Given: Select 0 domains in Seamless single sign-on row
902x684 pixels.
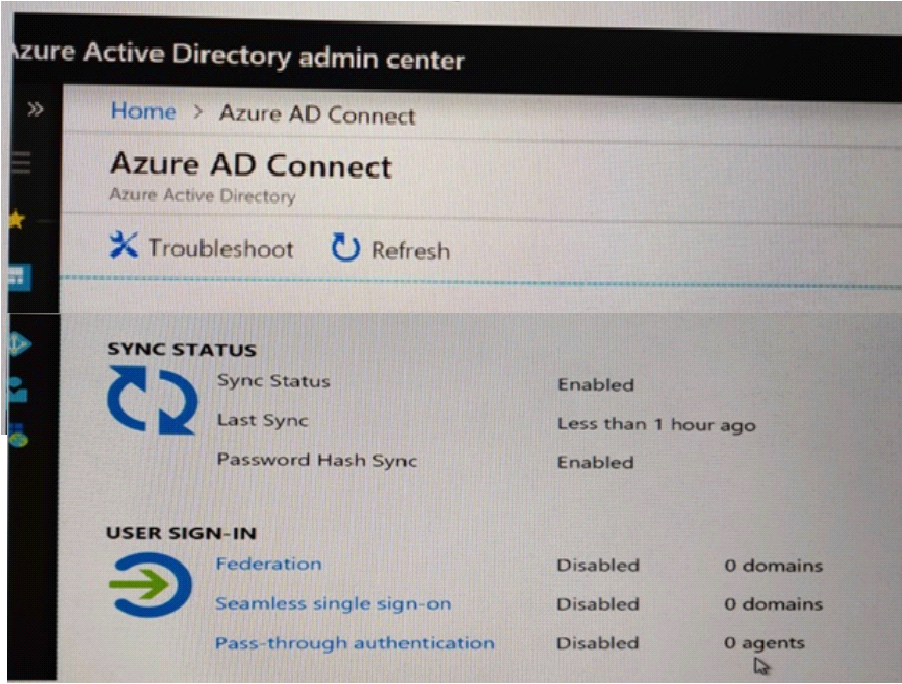Looking at the screenshot, I should pyautogui.click(x=774, y=604).
